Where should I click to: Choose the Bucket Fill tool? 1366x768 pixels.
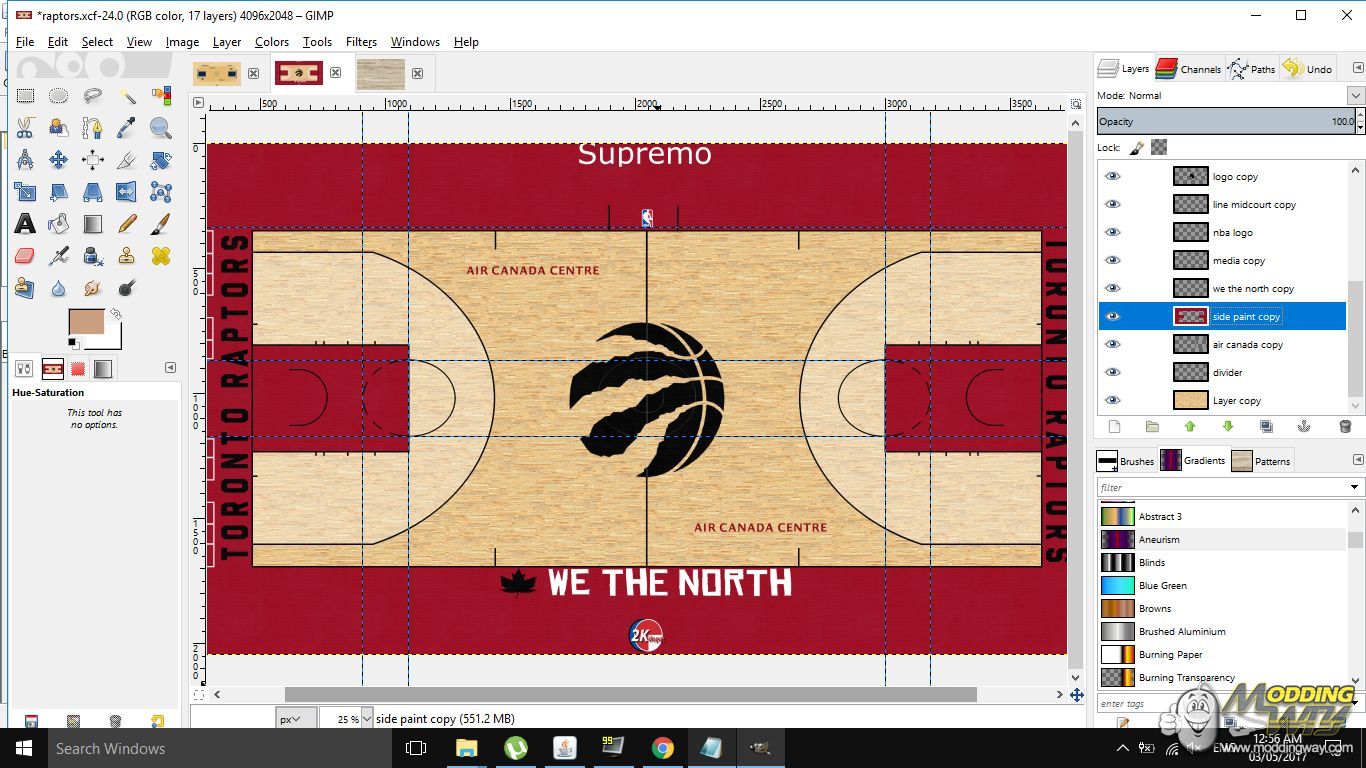pos(59,223)
